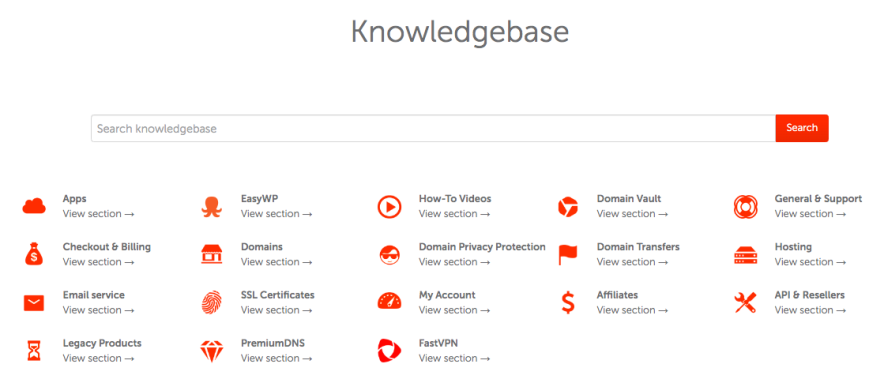Click View section under Affiliates
Image resolution: width=884 pixels, height=379 pixels.
[x=633, y=310]
